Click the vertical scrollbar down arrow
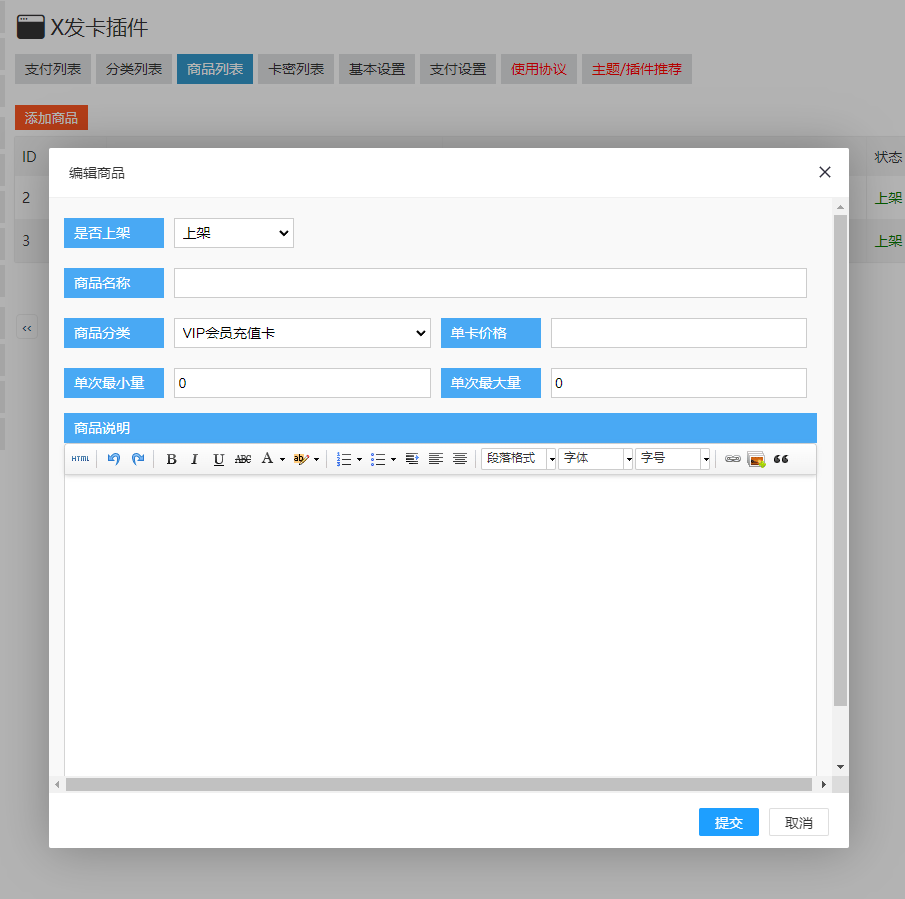905x899 pixels. click(x=840, y=767)
